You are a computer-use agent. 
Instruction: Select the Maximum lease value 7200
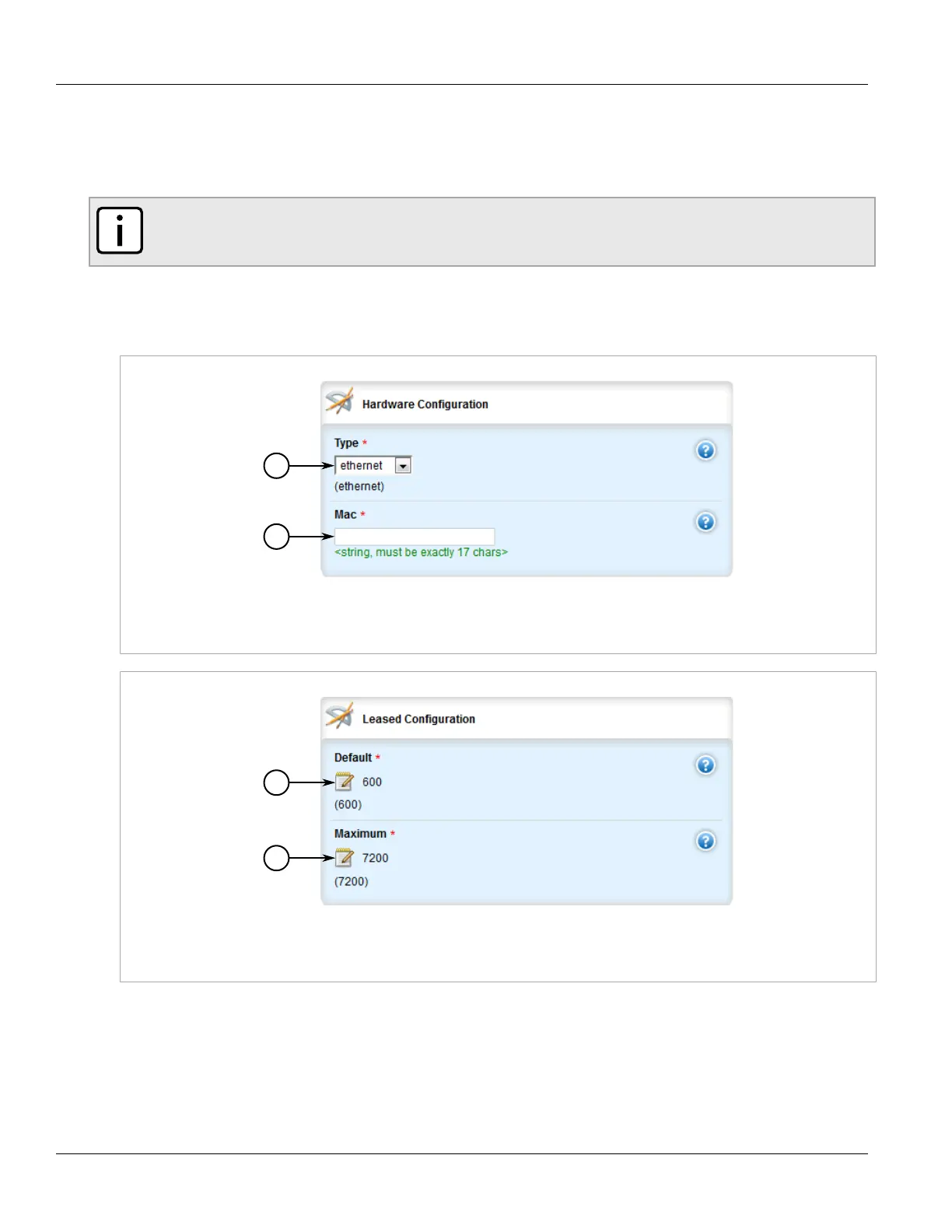pos(375,858)
